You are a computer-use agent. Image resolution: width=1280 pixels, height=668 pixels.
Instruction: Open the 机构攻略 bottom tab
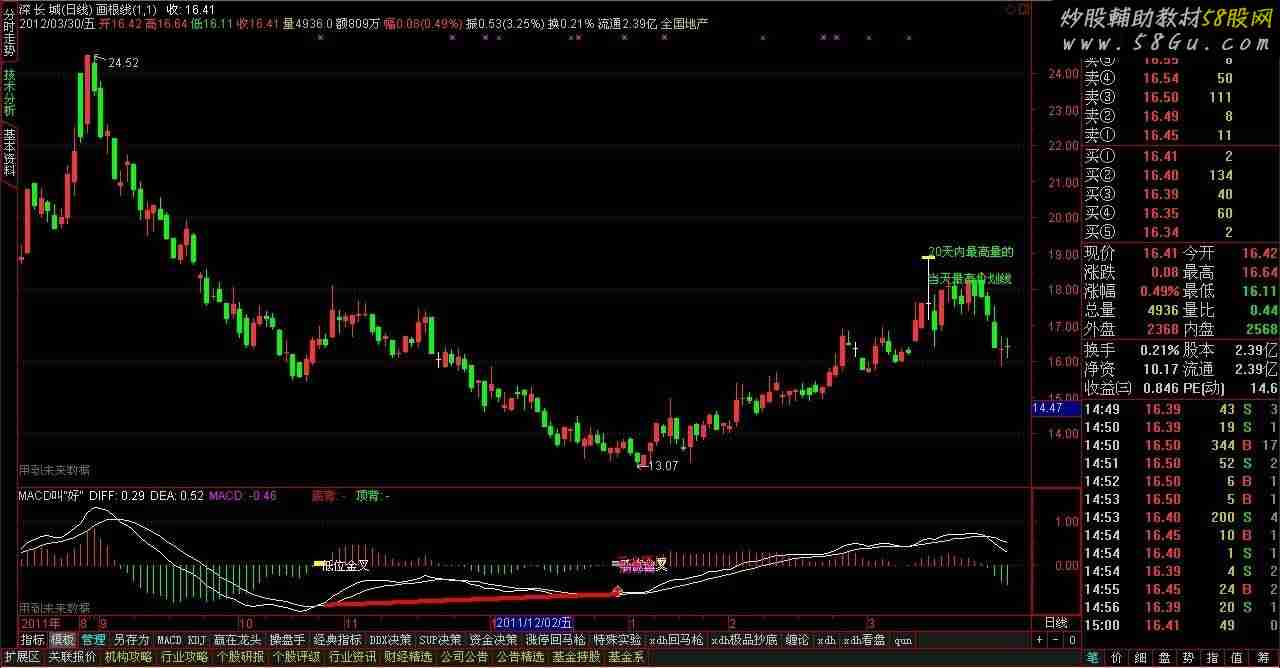[128, 657]
